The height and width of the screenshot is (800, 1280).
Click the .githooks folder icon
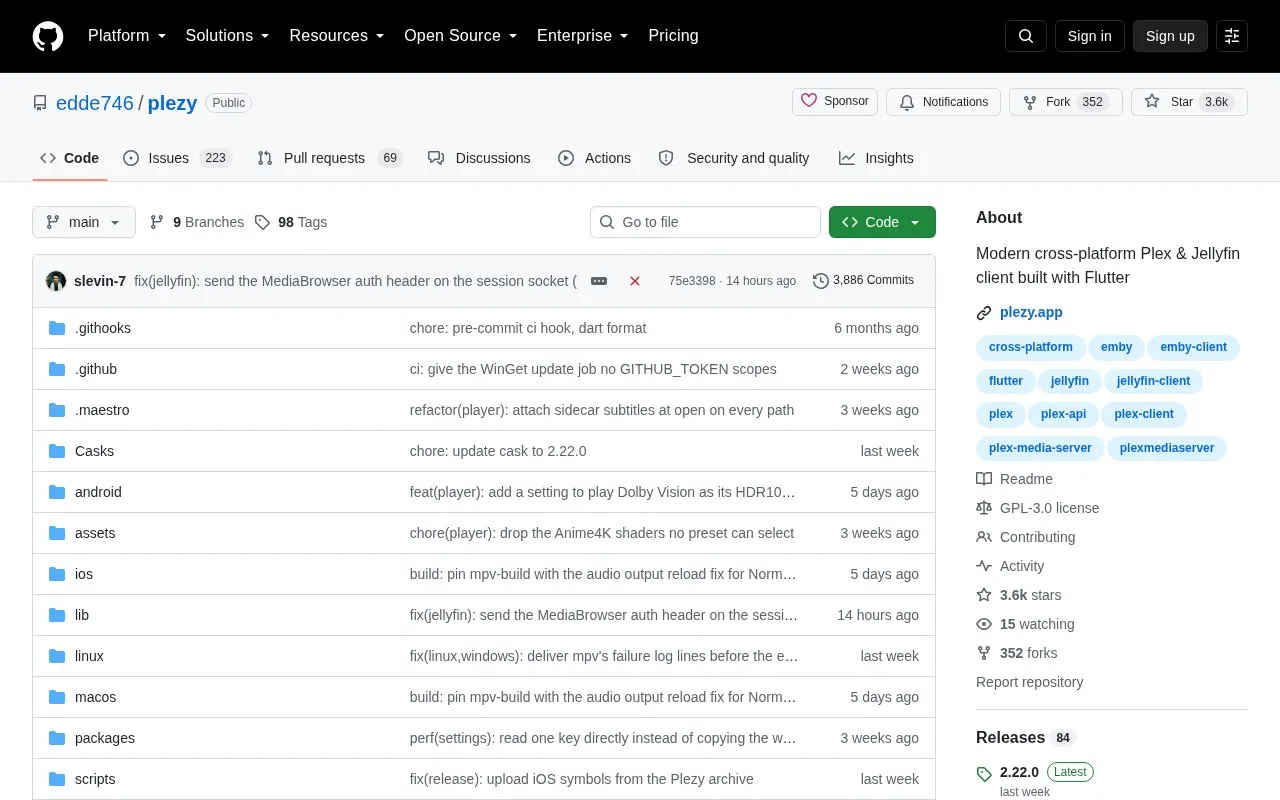(57, 328)
